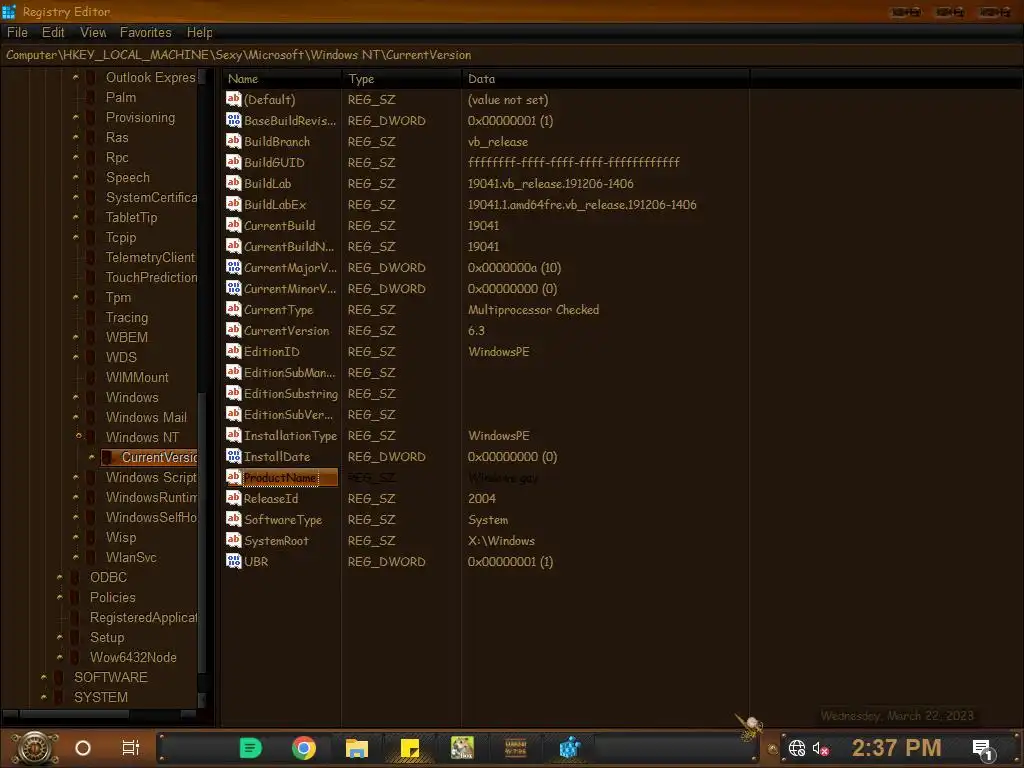This screenshot has width=1024, height=768.
Task: Open the Help menu
Action: click(x=199, y=32)
